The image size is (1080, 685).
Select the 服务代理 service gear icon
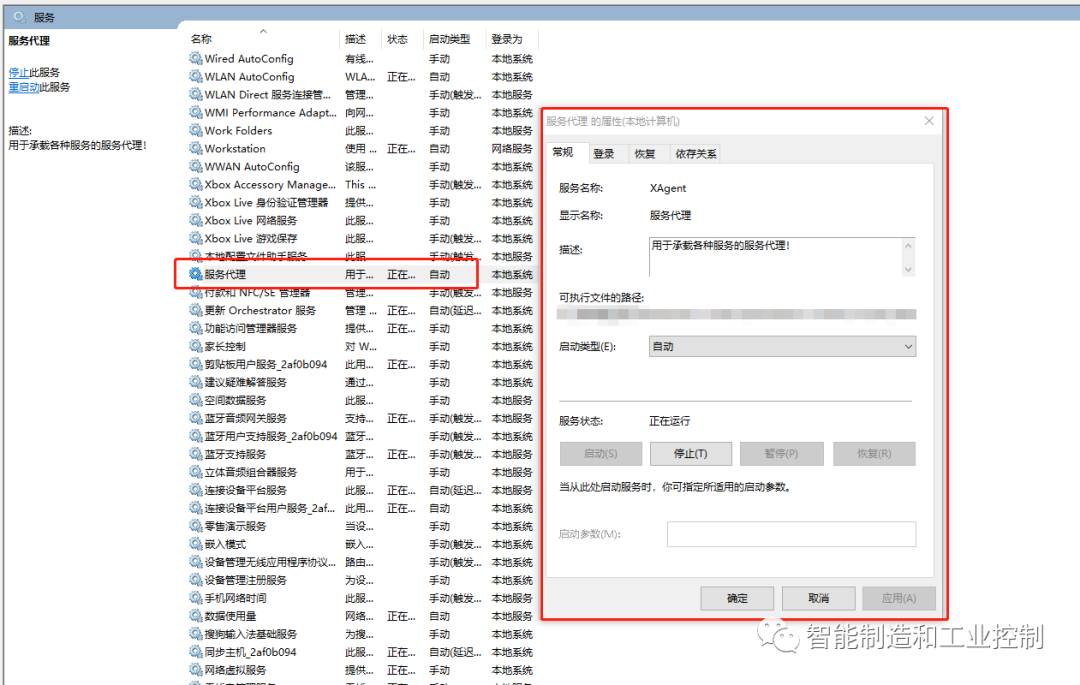(x=195, y=274)
